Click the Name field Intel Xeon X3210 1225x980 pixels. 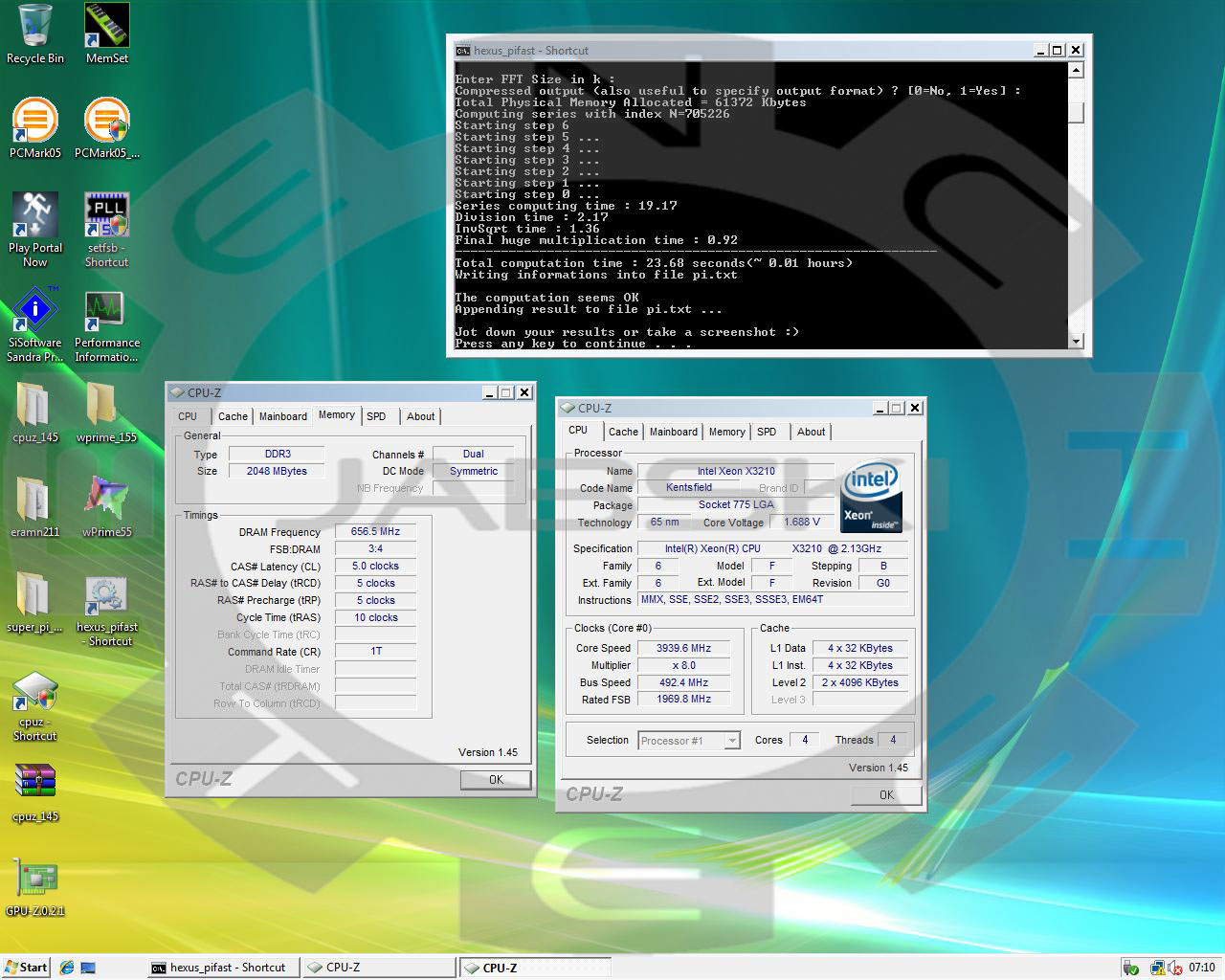[736, 471]
